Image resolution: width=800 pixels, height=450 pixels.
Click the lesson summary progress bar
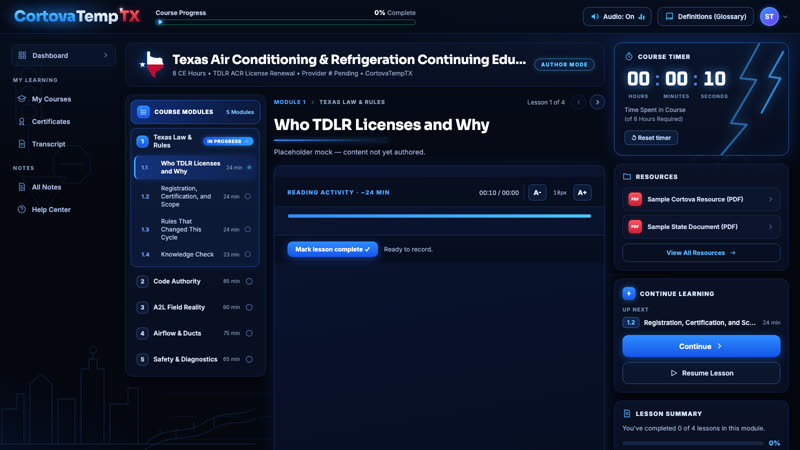coord(693,443)
